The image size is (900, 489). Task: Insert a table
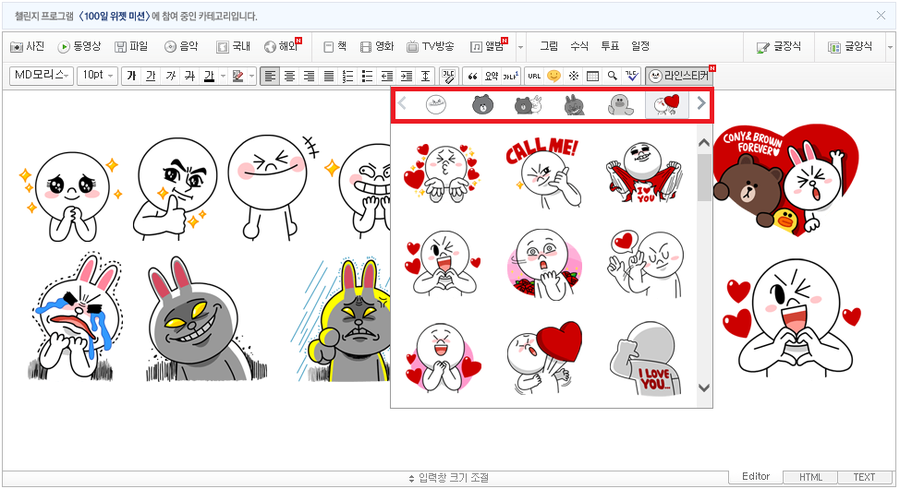[x=593, y=76]
